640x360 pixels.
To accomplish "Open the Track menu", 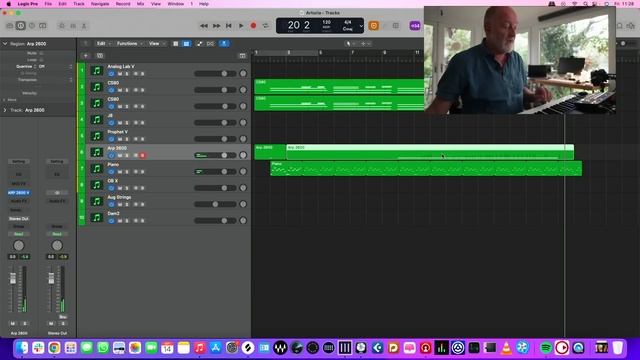I will (x=79, y=4).
